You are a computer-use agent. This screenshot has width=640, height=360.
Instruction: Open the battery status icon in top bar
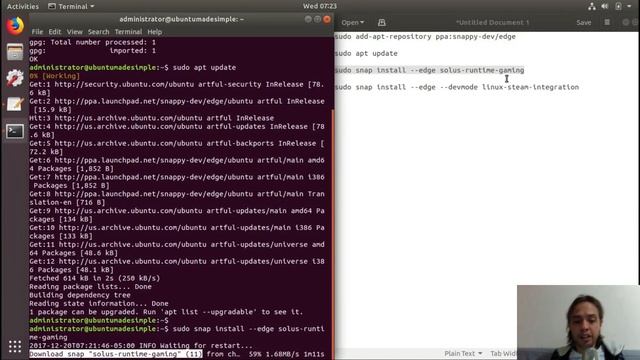618,6
